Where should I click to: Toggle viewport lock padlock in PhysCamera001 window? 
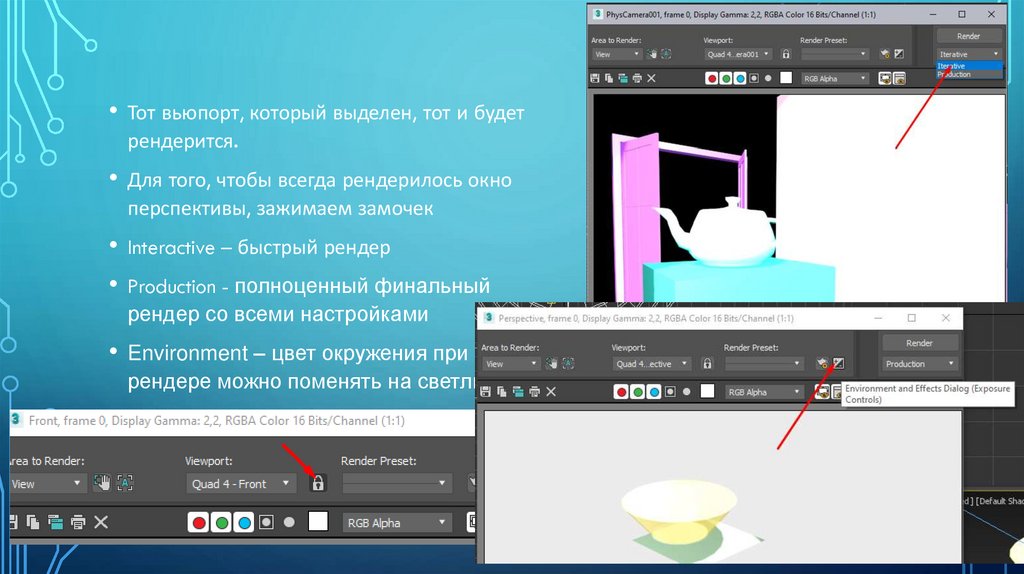coord(786,54)
